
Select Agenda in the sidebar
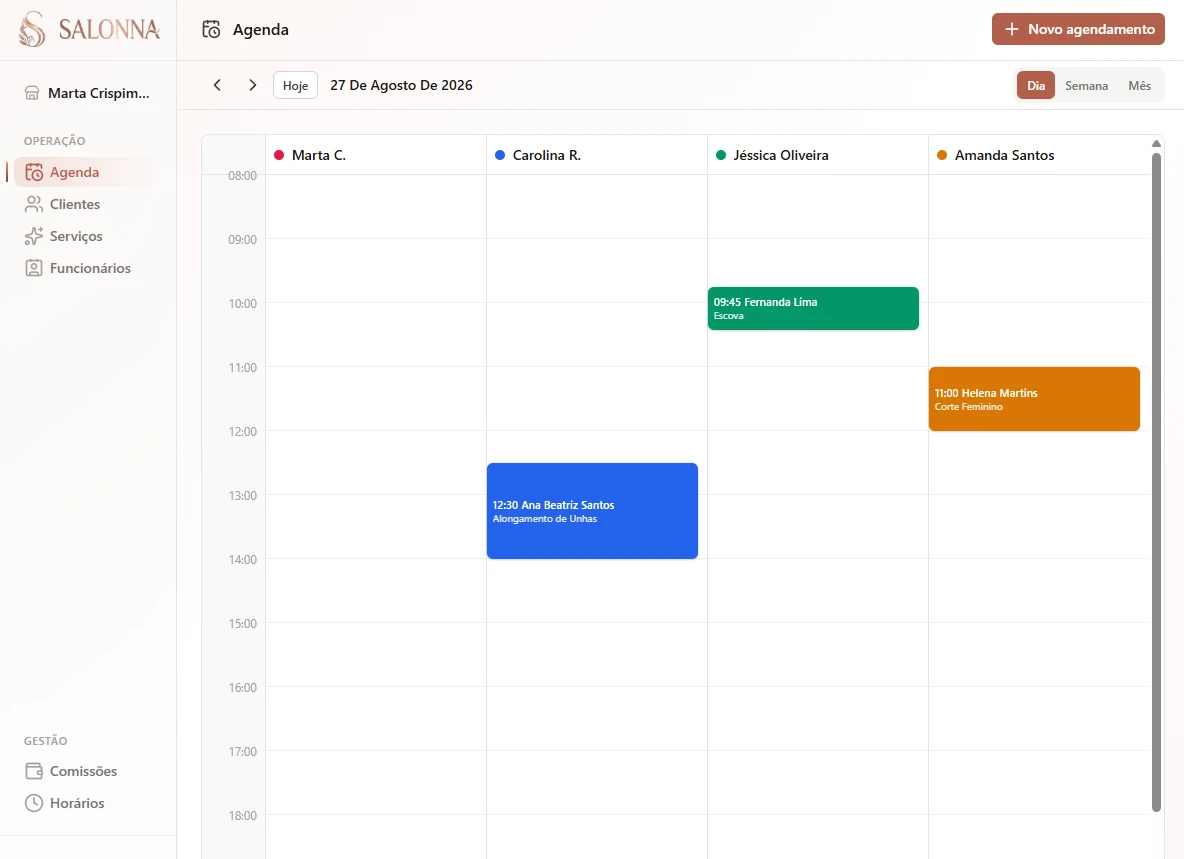85,172
